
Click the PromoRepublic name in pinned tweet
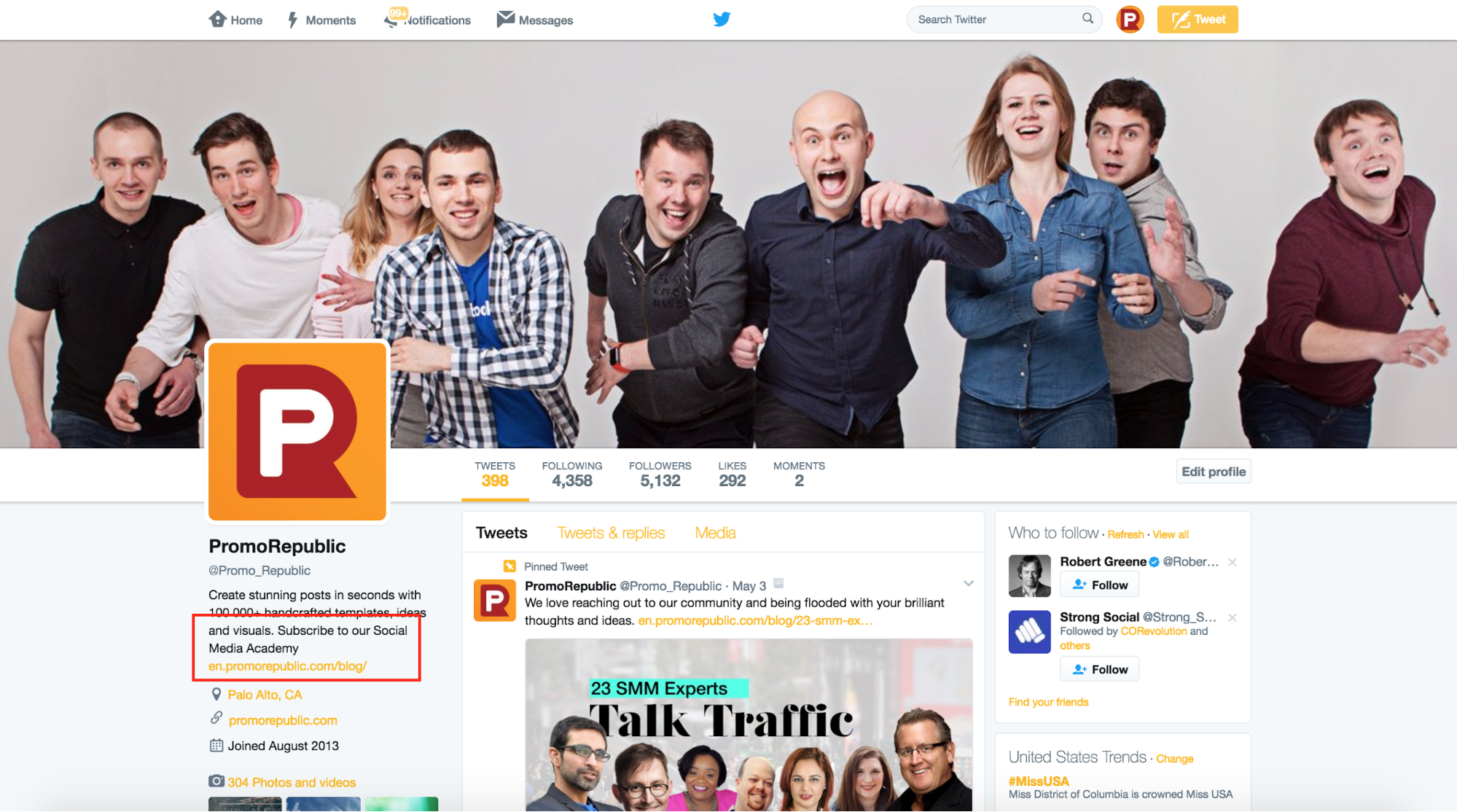(570, 586)
